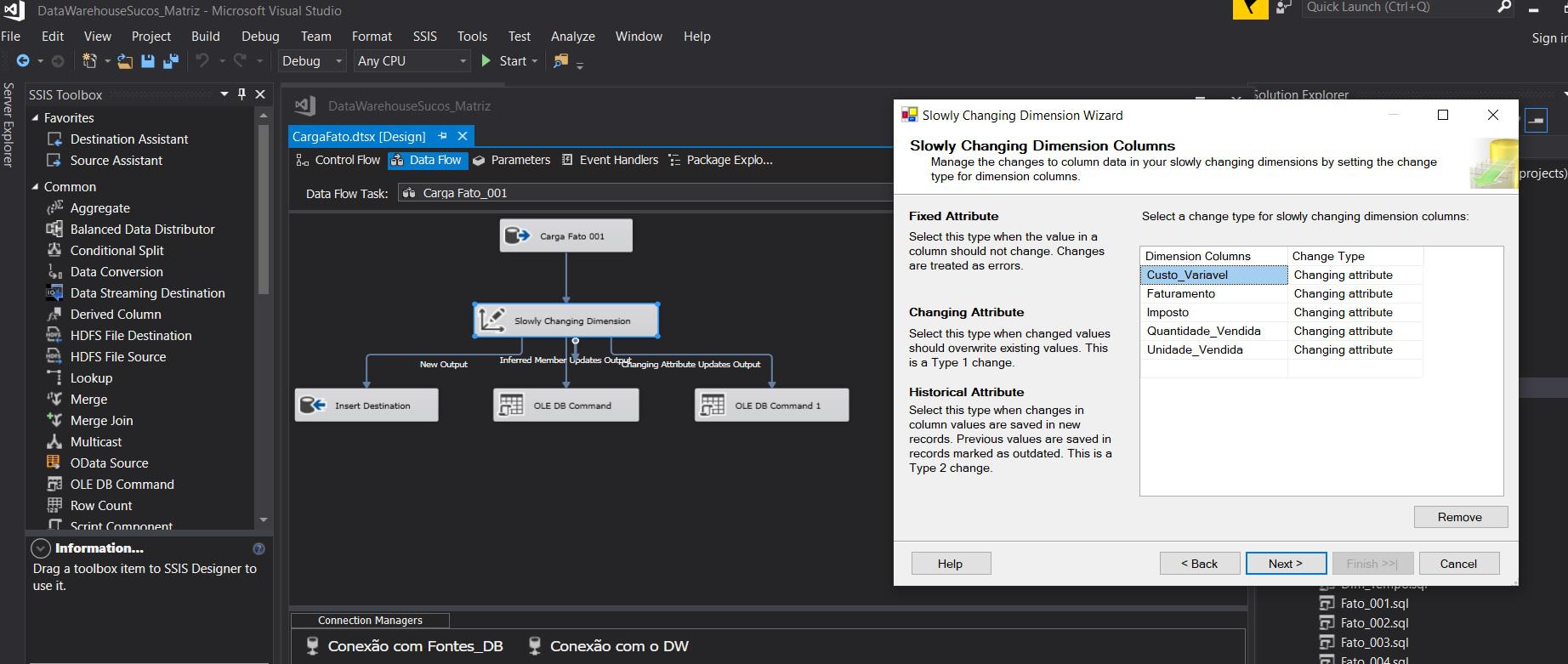Select the Quantidade_Vendida dimension column
1568x664 pixels.
[x=1214, y=331]
